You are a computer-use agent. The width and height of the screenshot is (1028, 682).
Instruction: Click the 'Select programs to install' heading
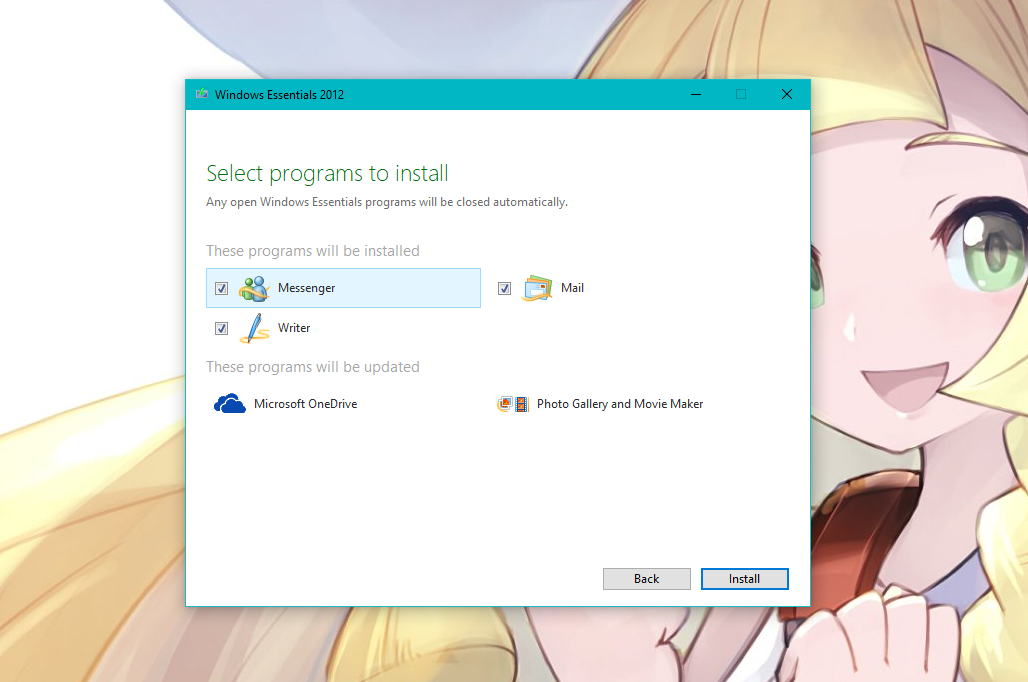[x=327, y=174]
